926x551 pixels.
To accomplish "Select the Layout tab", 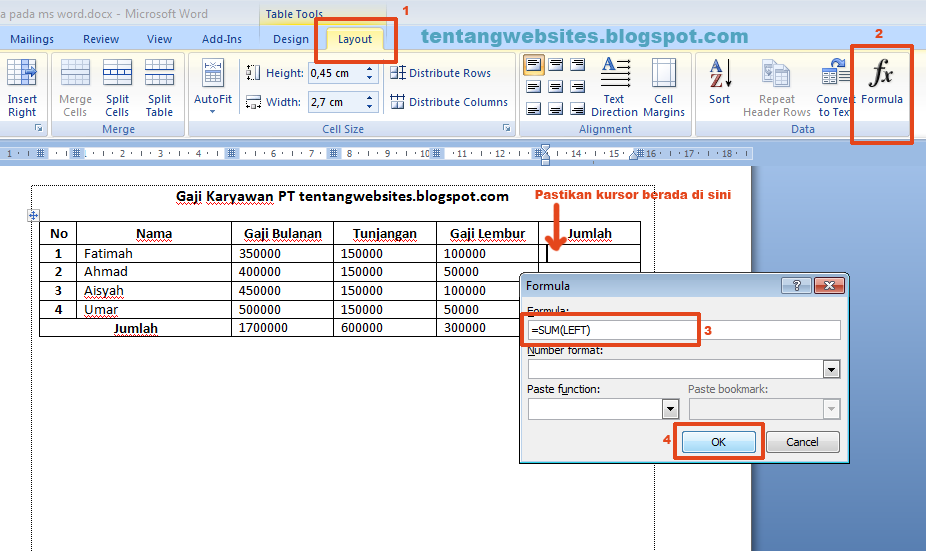I will (x=355, y=39).
